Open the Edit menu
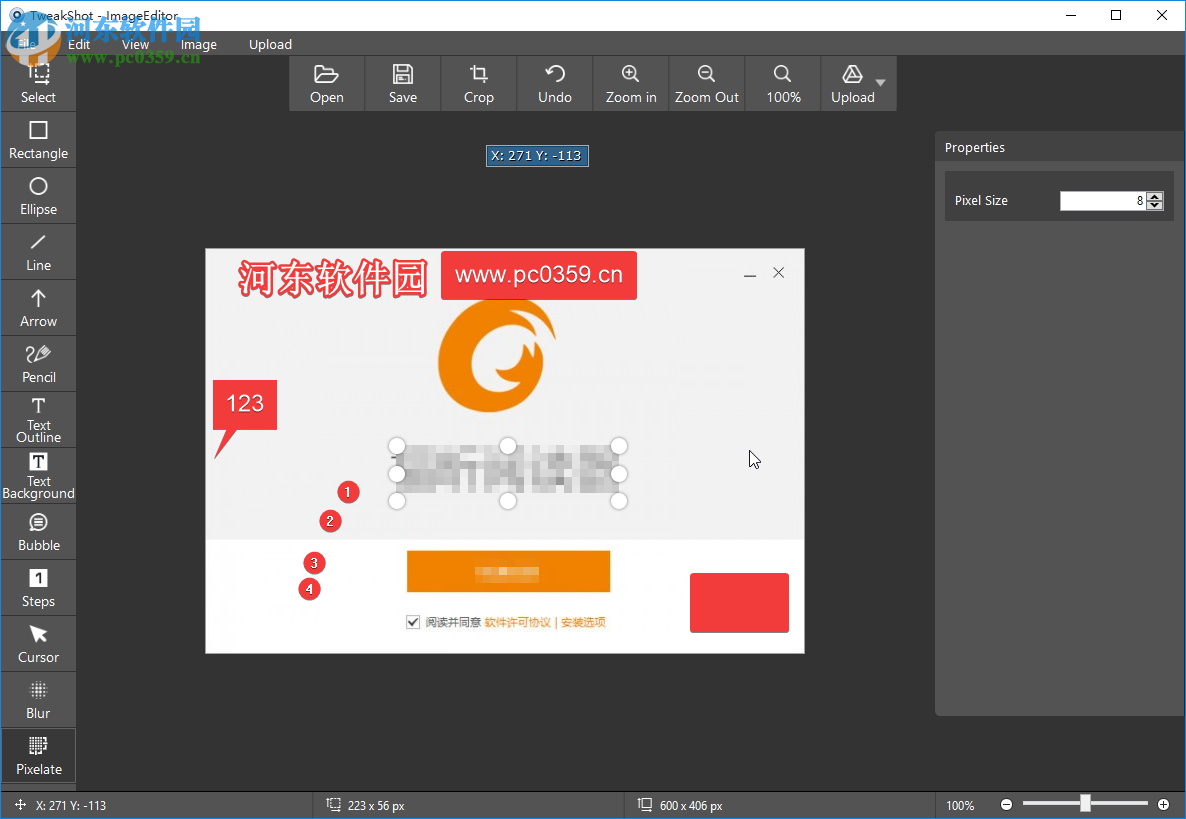 [78, 44]
